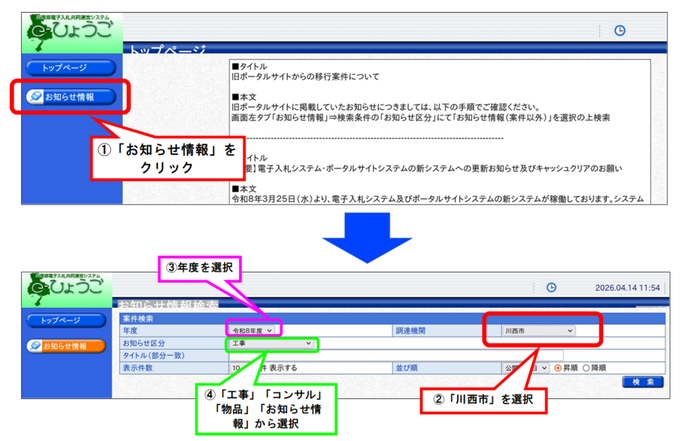
Task: Click the notice title 旧ポータルサイトからの移行案件について
Action: click(305, 77)
